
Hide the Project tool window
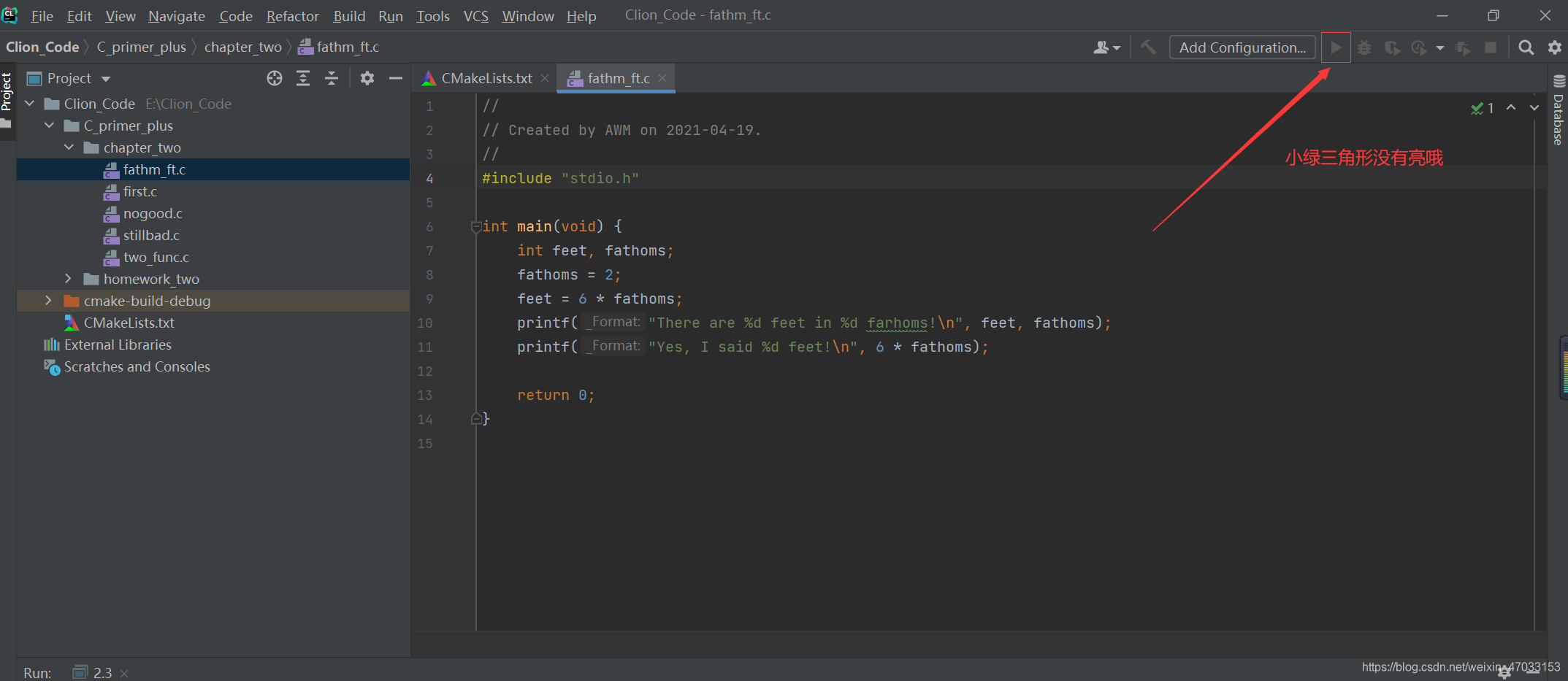[x=396, y=78]
